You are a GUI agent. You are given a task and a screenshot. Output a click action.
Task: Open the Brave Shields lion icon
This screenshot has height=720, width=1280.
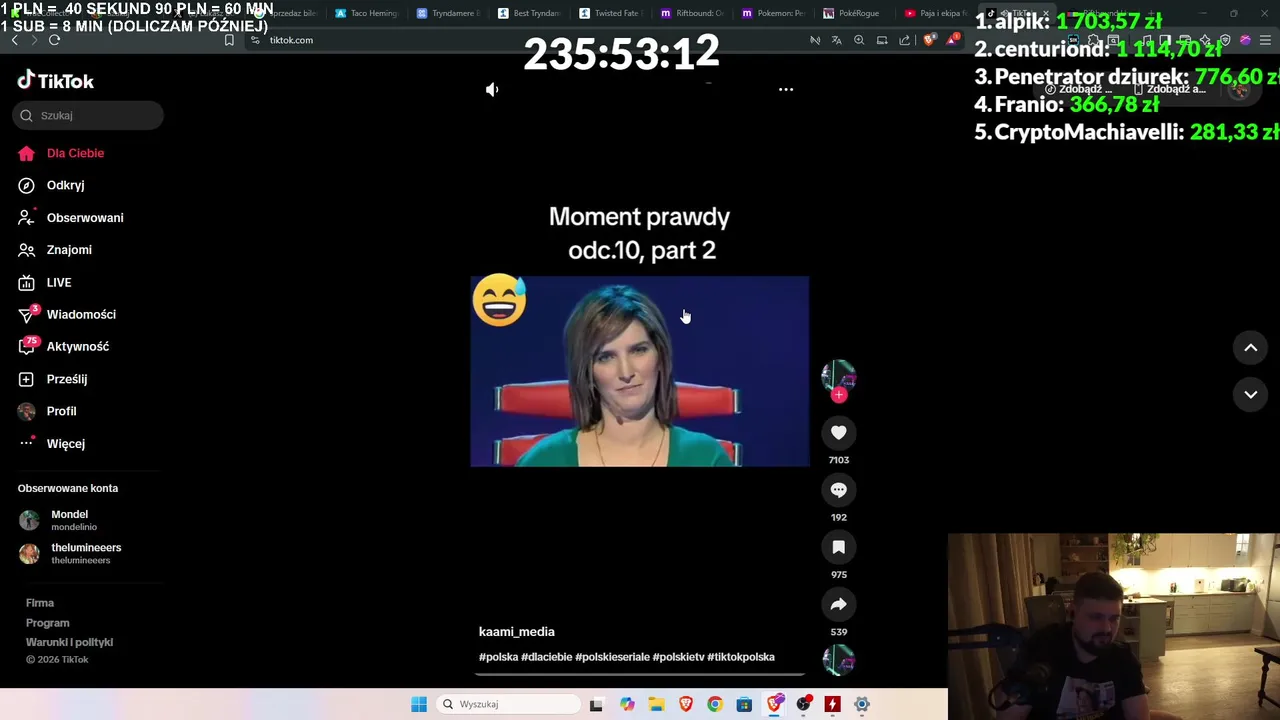pos(929,40)
